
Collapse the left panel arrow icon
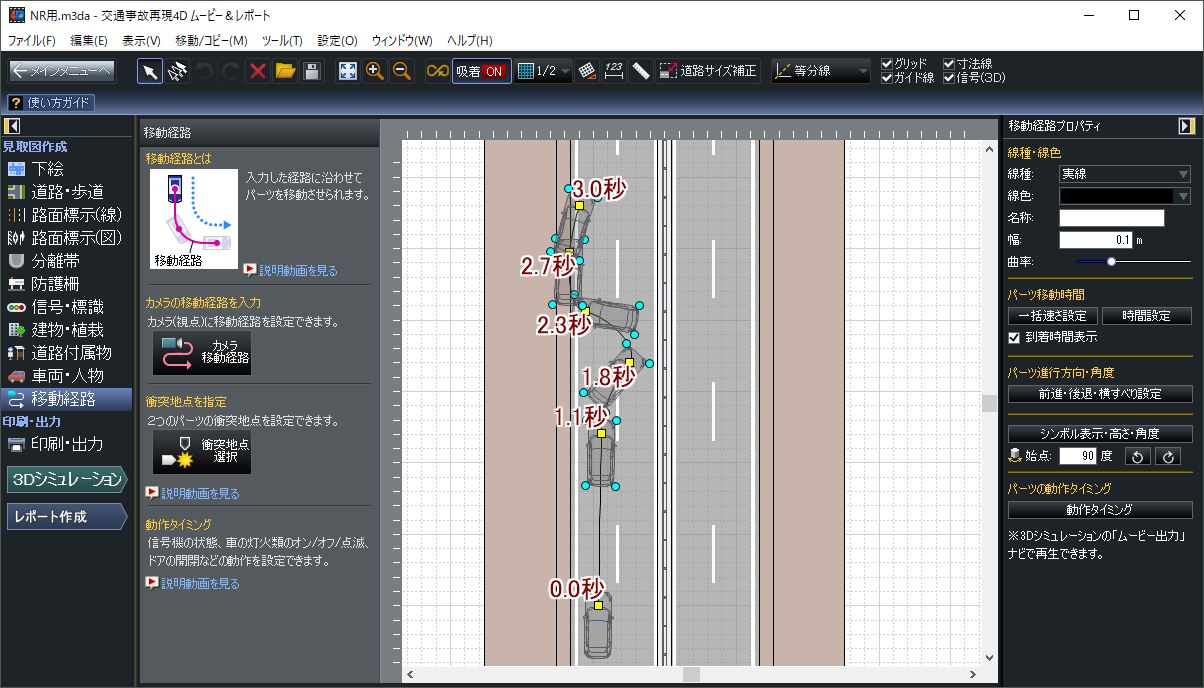[x=13, y=126]
